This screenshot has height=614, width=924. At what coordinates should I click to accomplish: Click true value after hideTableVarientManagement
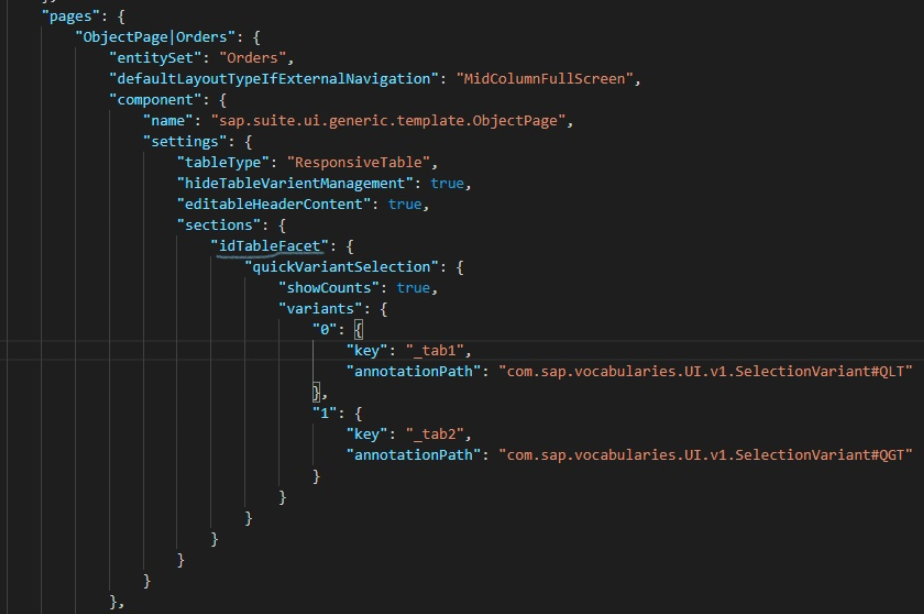(x=447, y=183)
